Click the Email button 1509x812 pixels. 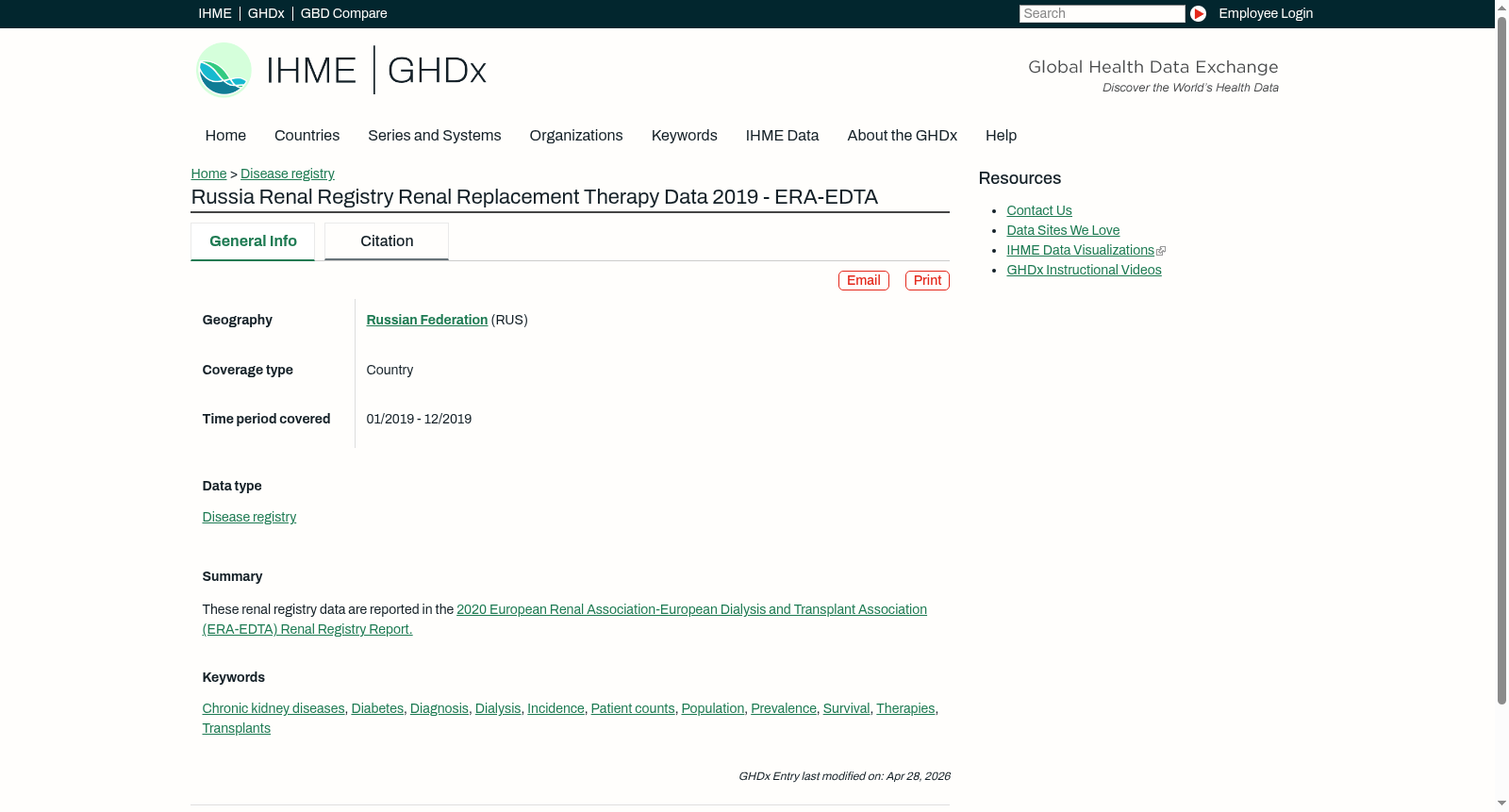[864, 280]
